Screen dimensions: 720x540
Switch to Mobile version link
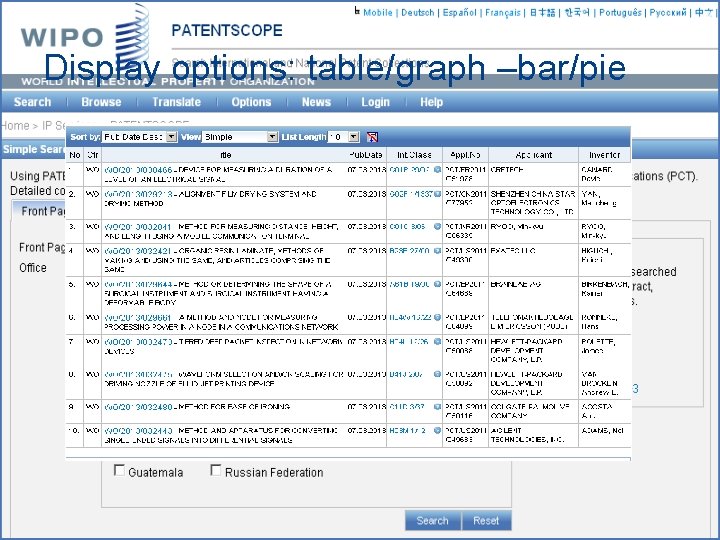[377, 13]
